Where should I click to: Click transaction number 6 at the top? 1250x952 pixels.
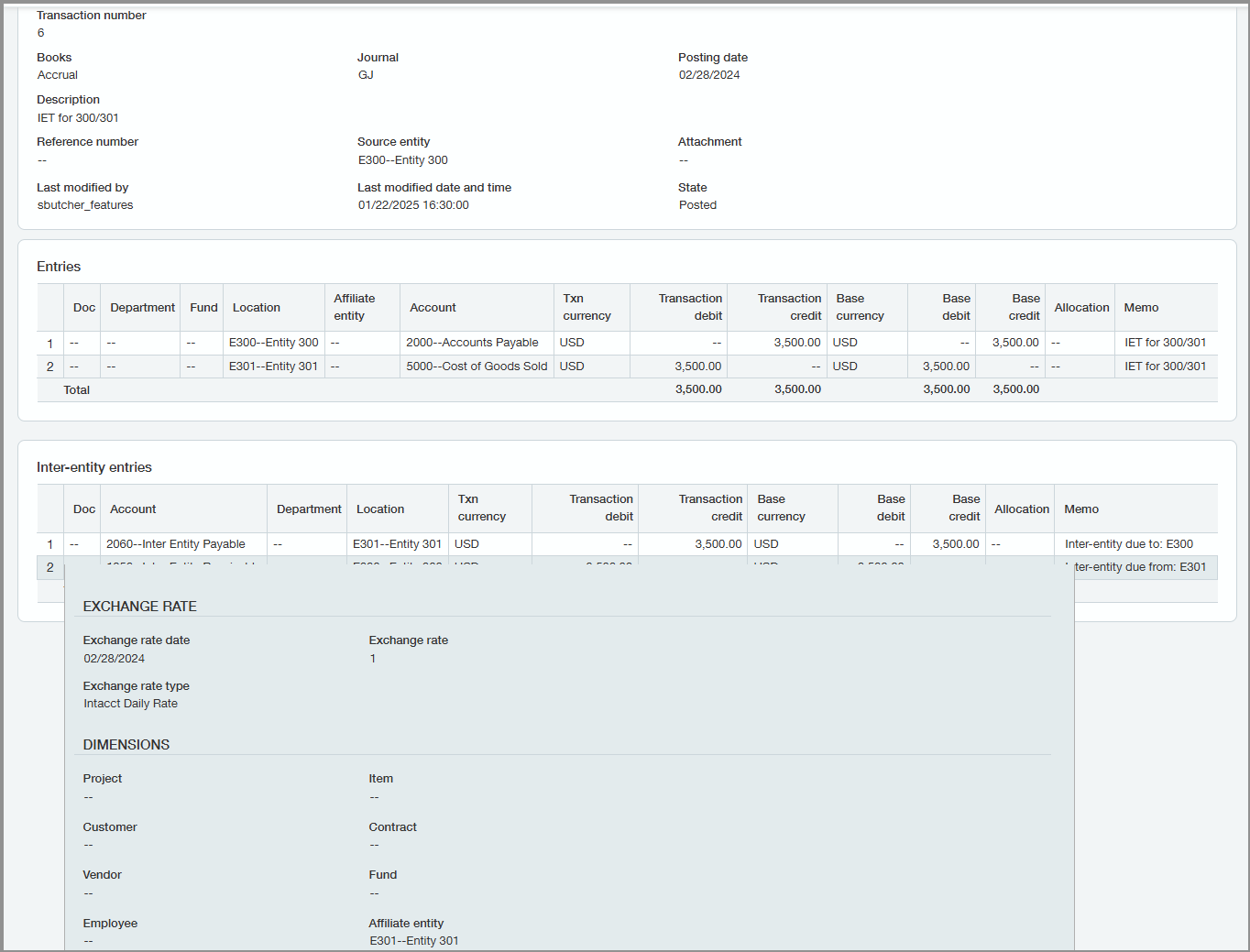coord(40,32)
